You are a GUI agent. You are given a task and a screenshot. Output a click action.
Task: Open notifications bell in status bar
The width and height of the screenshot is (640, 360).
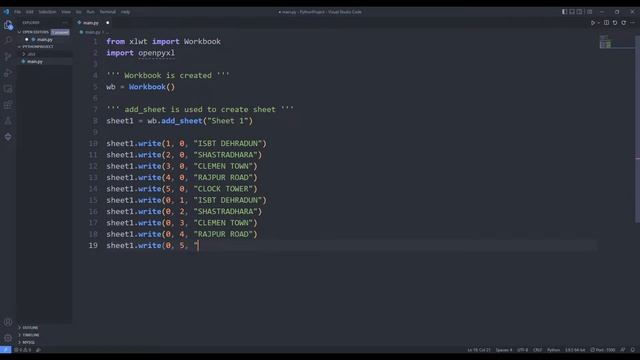(x=633, y=350)
